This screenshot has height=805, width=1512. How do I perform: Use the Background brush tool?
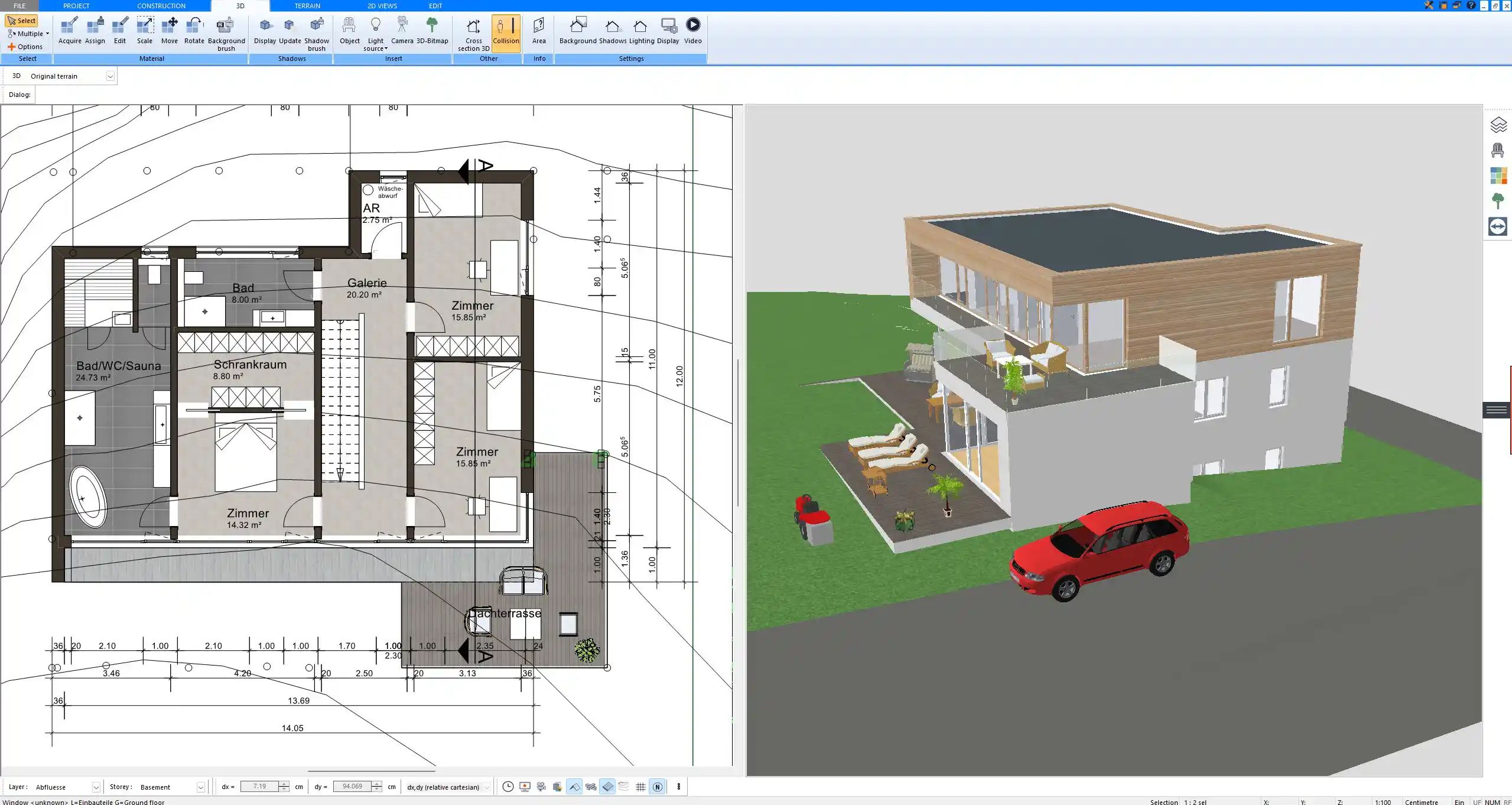(x=226, y=34)
